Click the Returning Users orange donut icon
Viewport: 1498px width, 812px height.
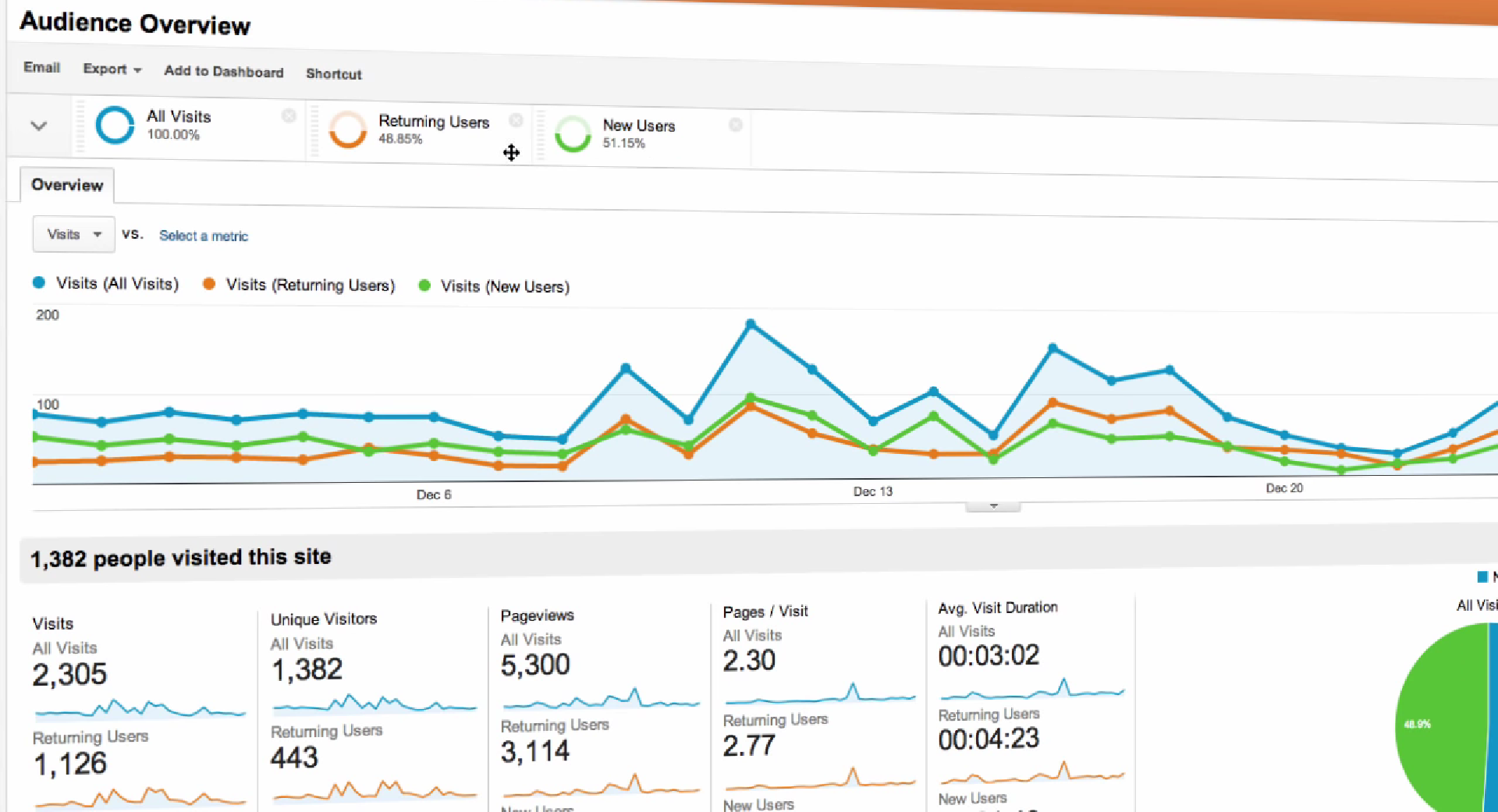pos(348,129)
